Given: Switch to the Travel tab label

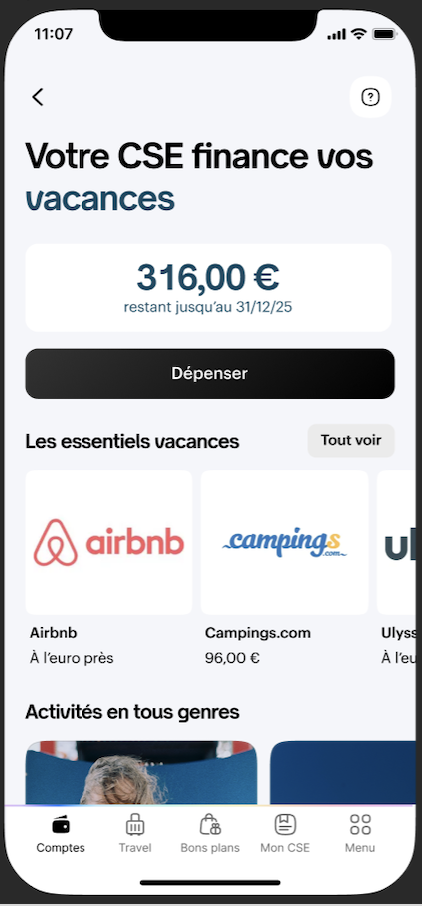Looking at the screenshot, I should point(135,848).
